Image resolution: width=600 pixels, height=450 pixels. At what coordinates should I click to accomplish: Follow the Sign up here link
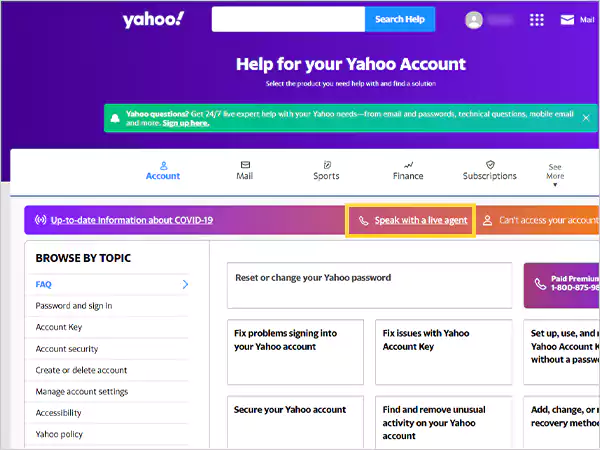pos(186,123)
